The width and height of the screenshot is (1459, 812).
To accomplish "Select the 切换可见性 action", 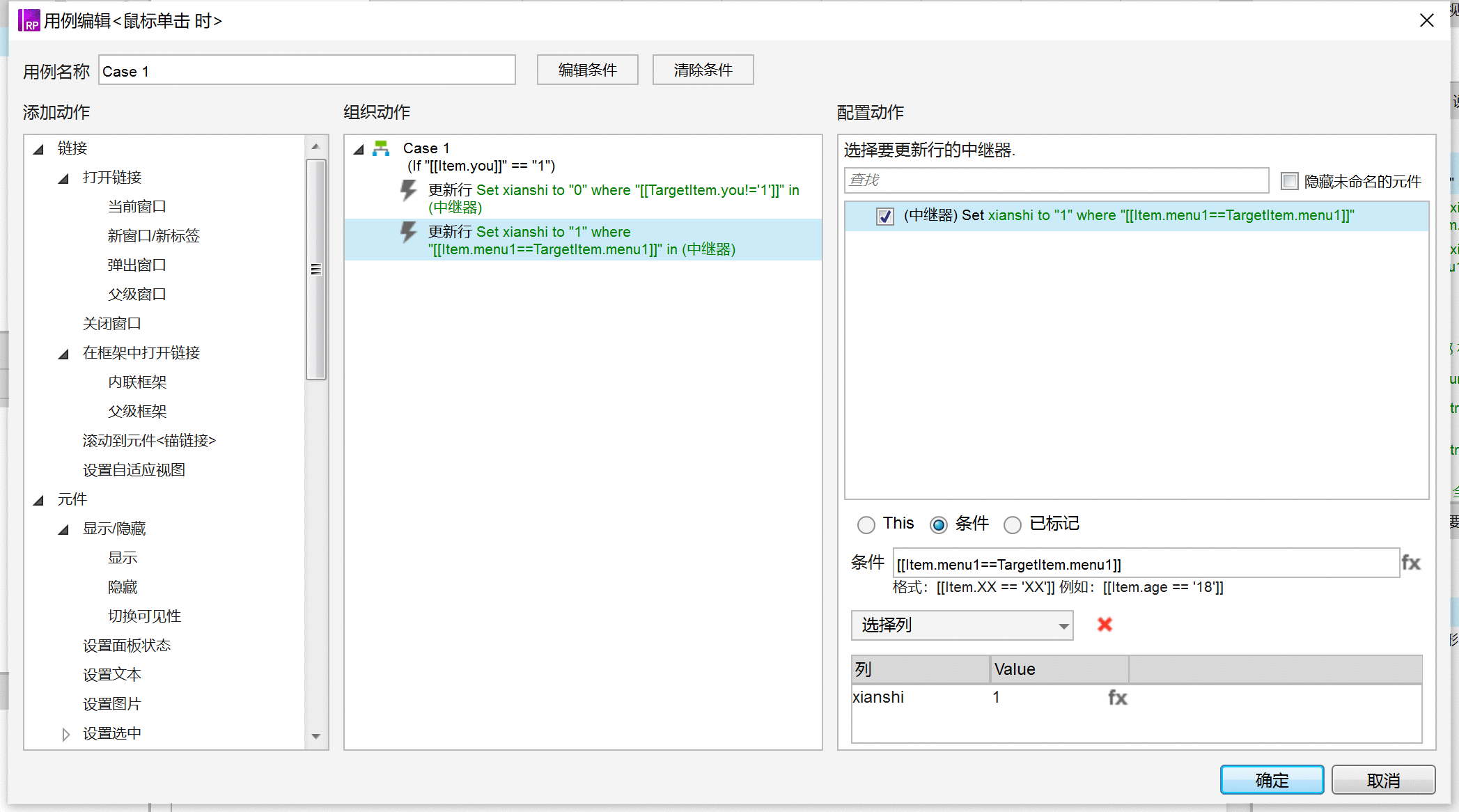I will click(144, 616).
